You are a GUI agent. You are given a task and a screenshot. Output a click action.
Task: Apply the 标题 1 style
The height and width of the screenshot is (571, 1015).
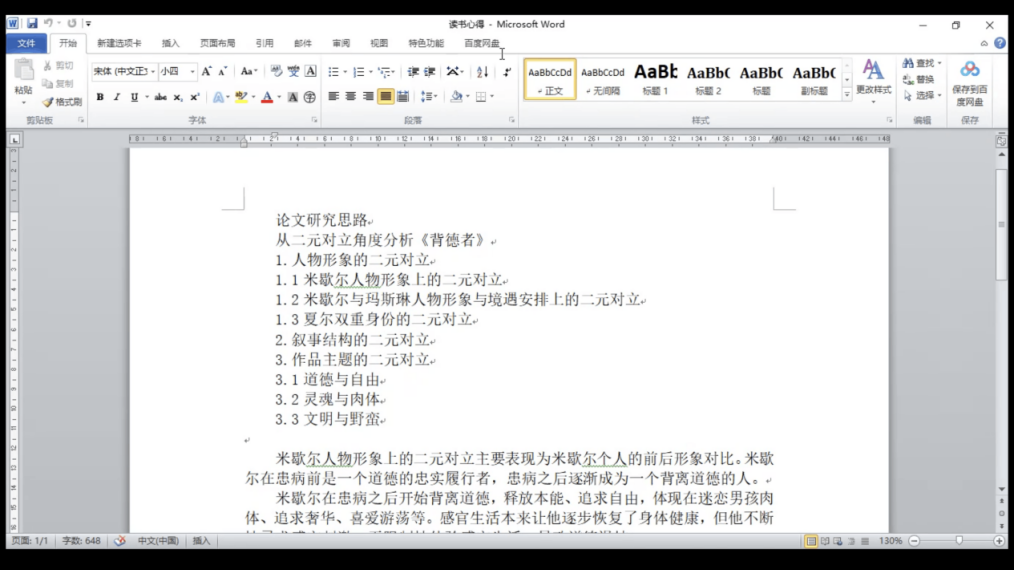coord(655,80)
